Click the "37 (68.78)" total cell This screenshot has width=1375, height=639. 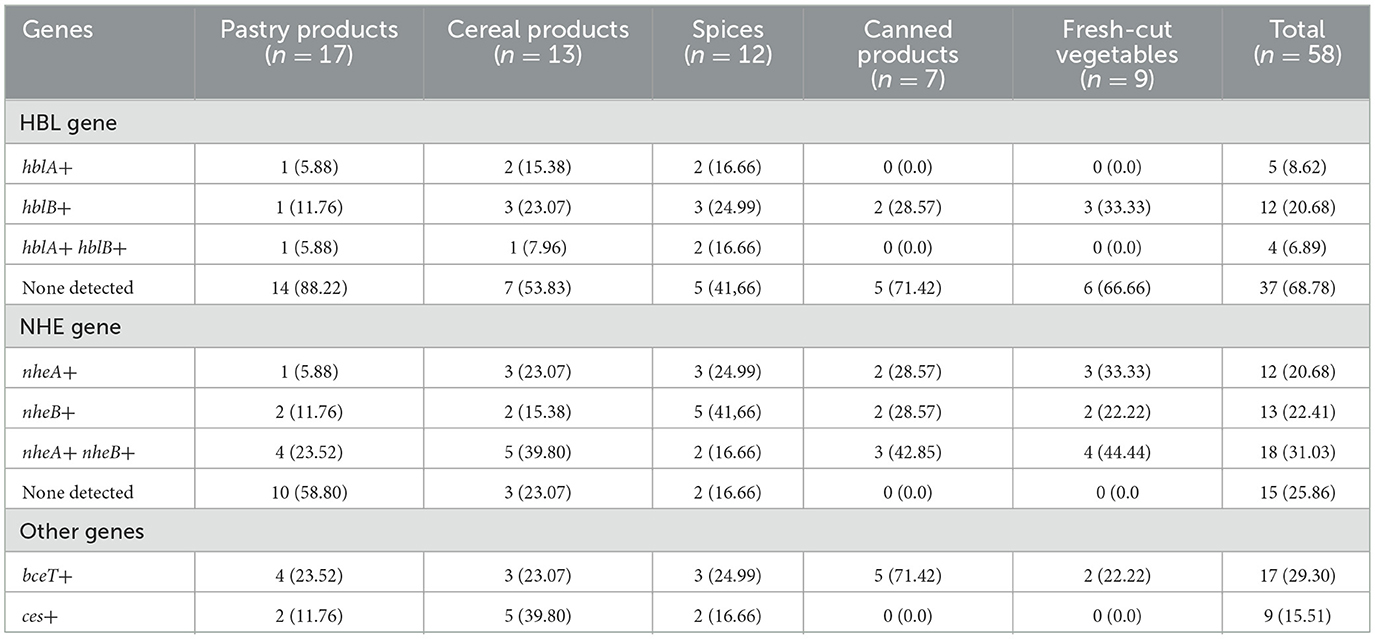click(x=1296, y=287)
